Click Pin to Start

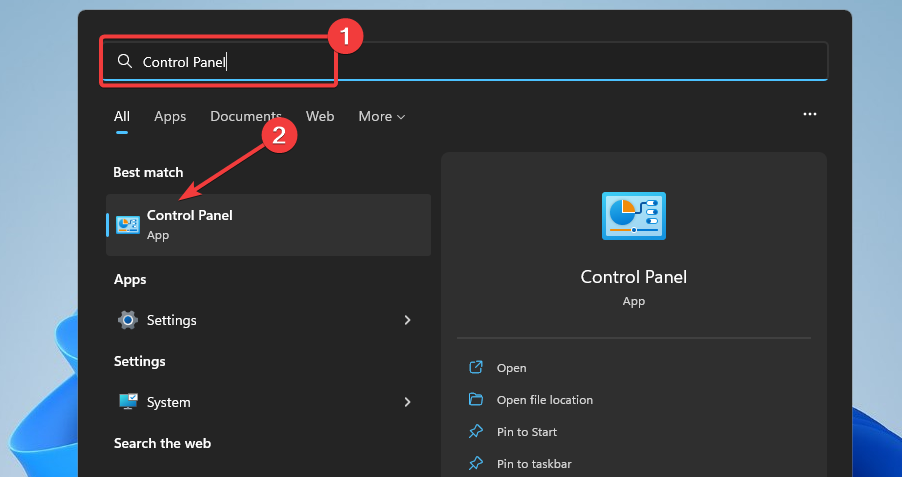point(527,432)
